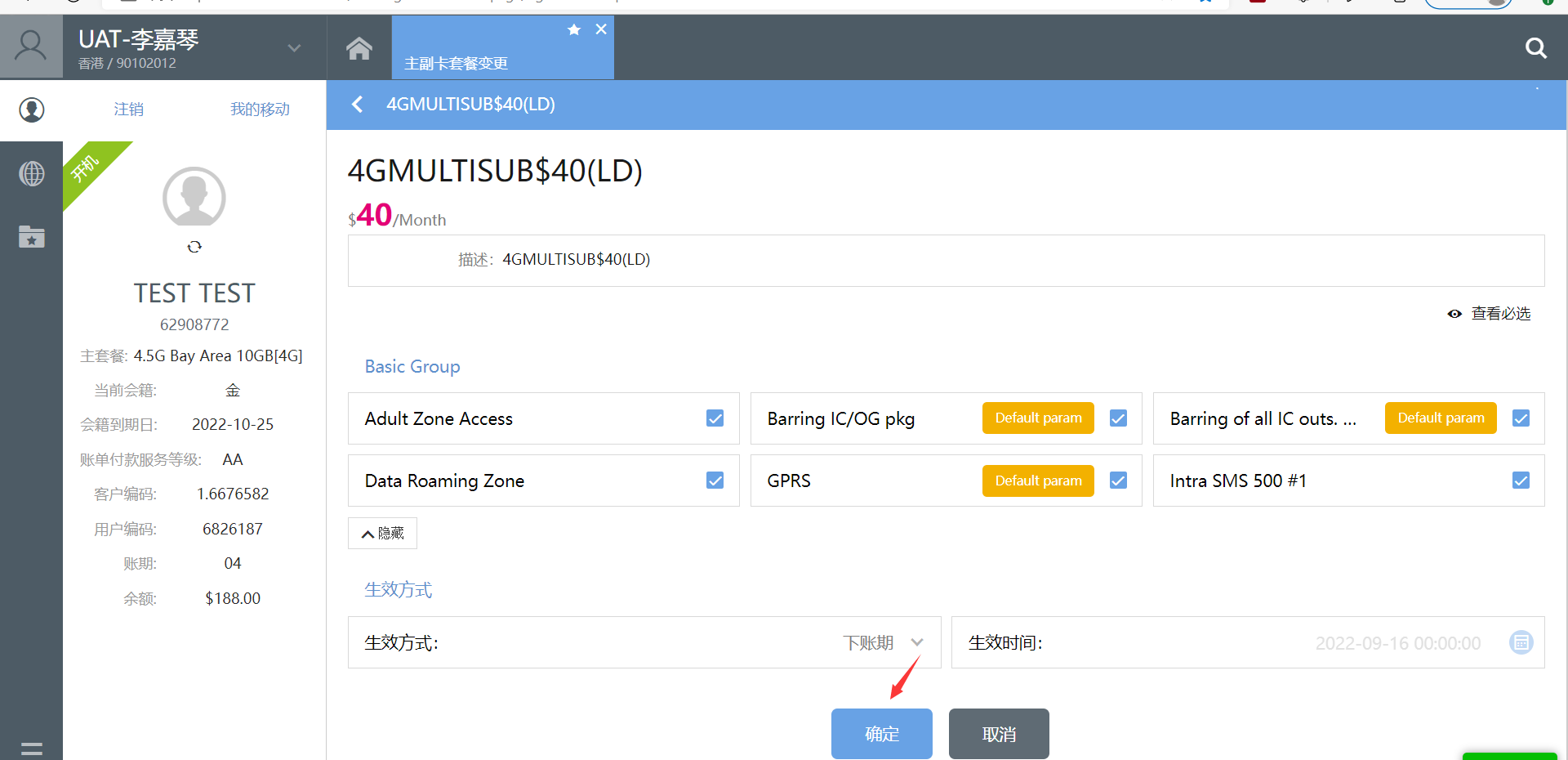Screen dimensions: 1568x760
Task: Uncheck Barring IC/OG pkg
Action: click(x=1118, y=418)
